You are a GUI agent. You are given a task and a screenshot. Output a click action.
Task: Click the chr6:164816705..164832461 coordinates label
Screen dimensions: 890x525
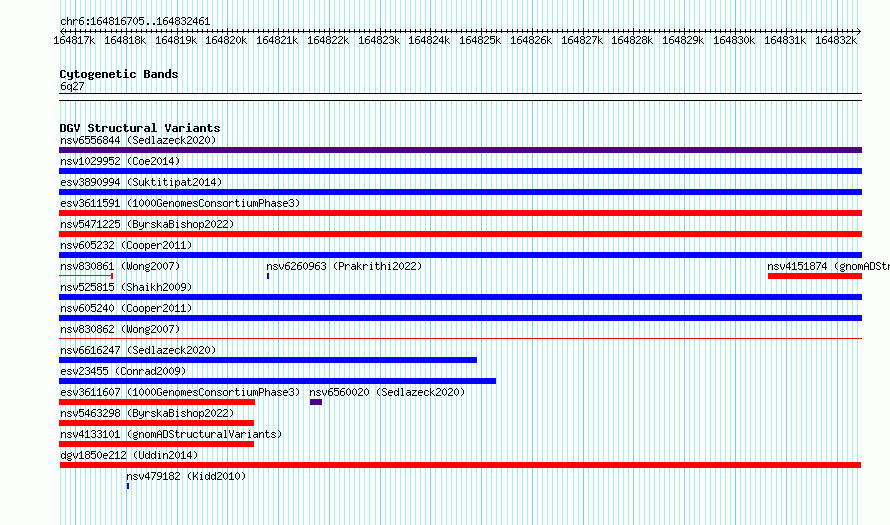pyautogui.click(x=135, y=21)
